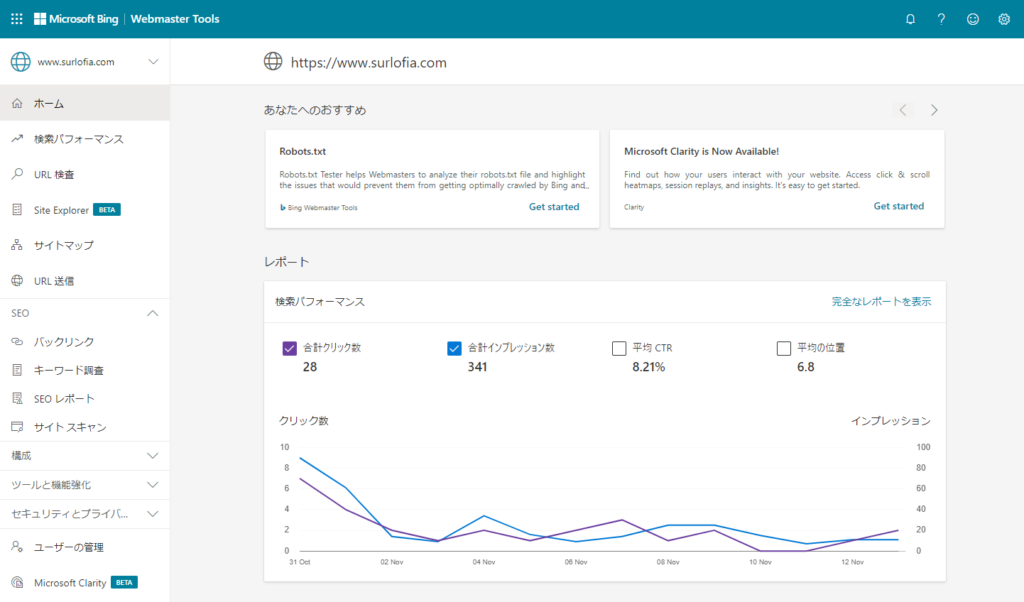Click the next arrow for recommendations carousel
1024x602 pixels.
pyautogui.click(x=933, y=110)
